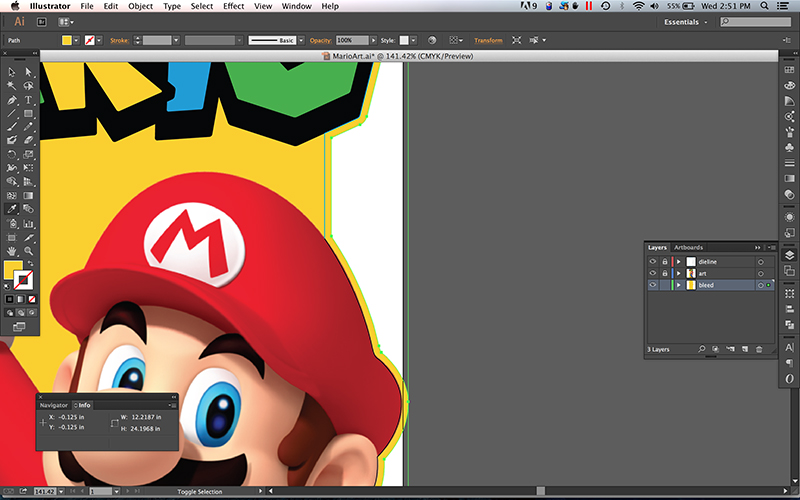800x500 pixels.
Task: Select the Scale tool
Action: [x=28, y=154]
